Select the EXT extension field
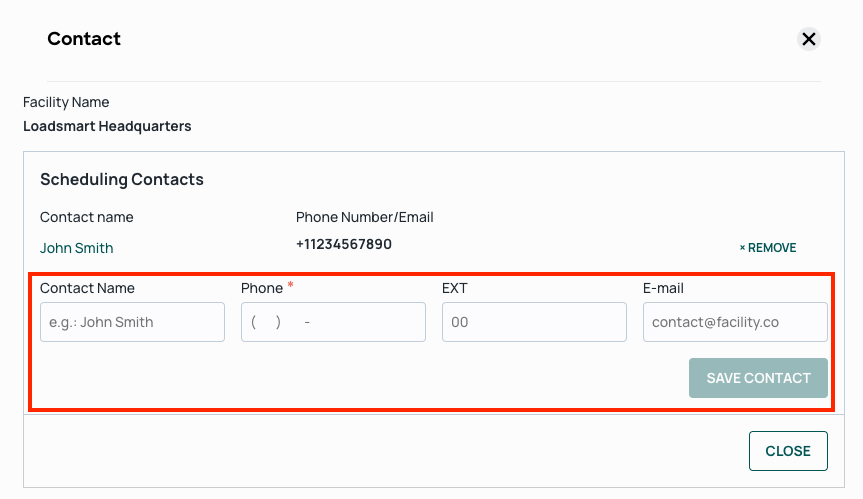 click(534, 322)
